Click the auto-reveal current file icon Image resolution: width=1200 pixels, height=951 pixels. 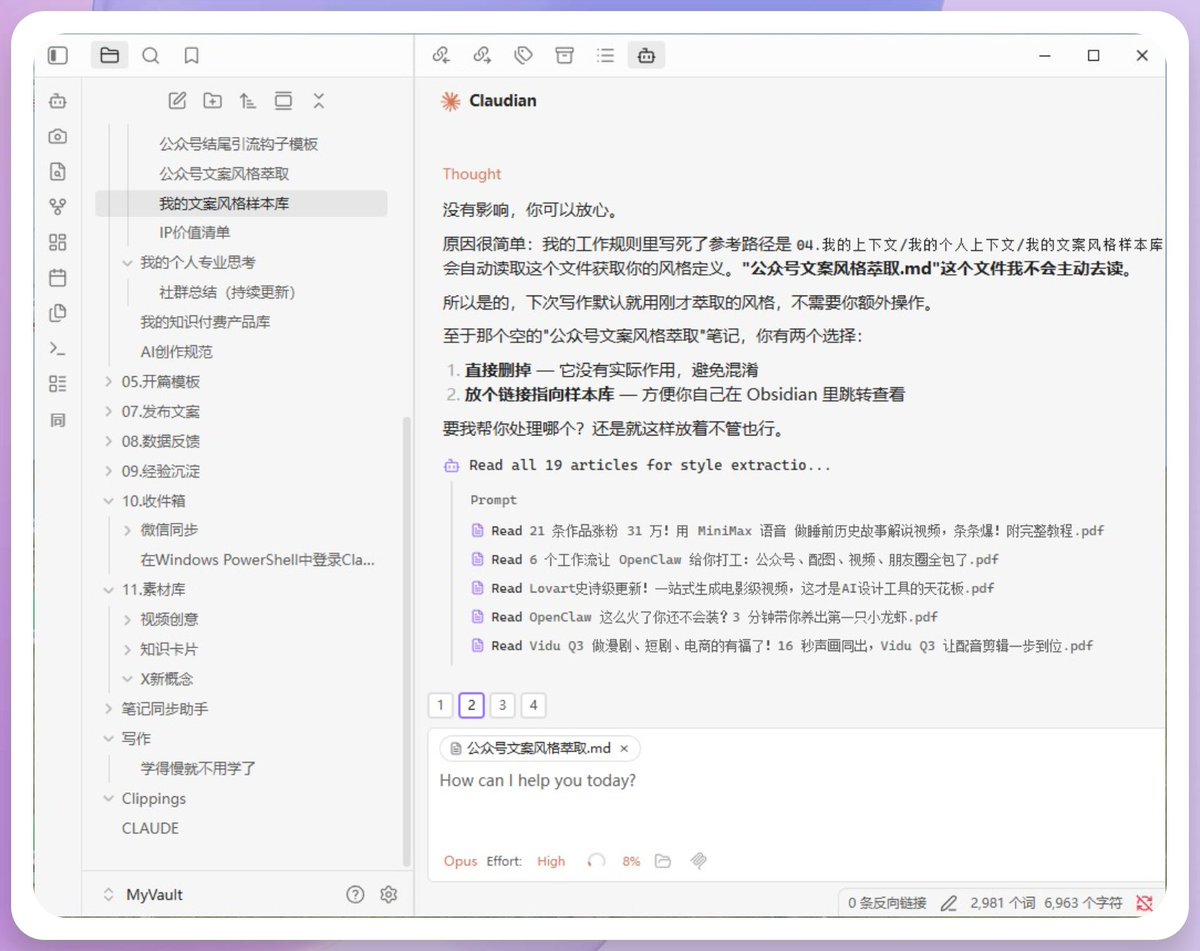click(284, 101)
